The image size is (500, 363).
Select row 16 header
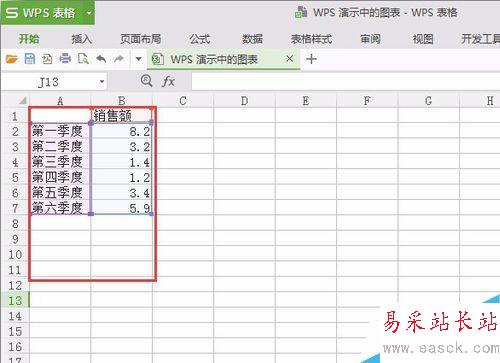15,347
